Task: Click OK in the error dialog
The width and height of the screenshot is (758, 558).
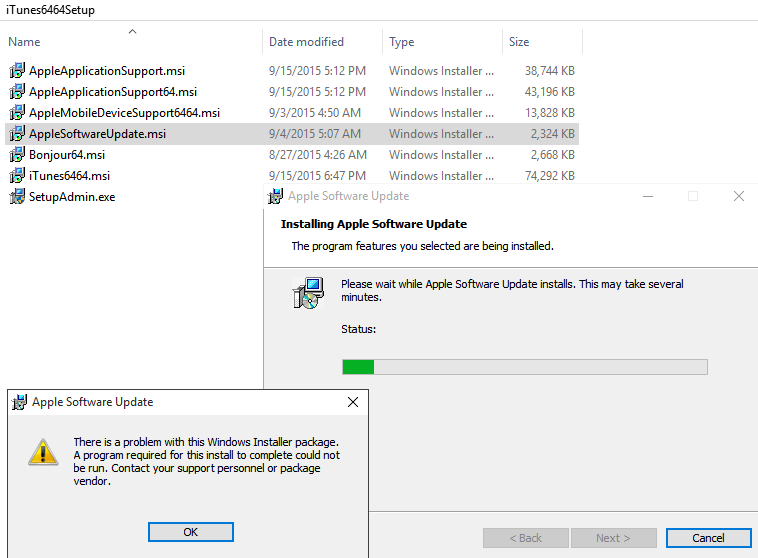Action: 190,532
